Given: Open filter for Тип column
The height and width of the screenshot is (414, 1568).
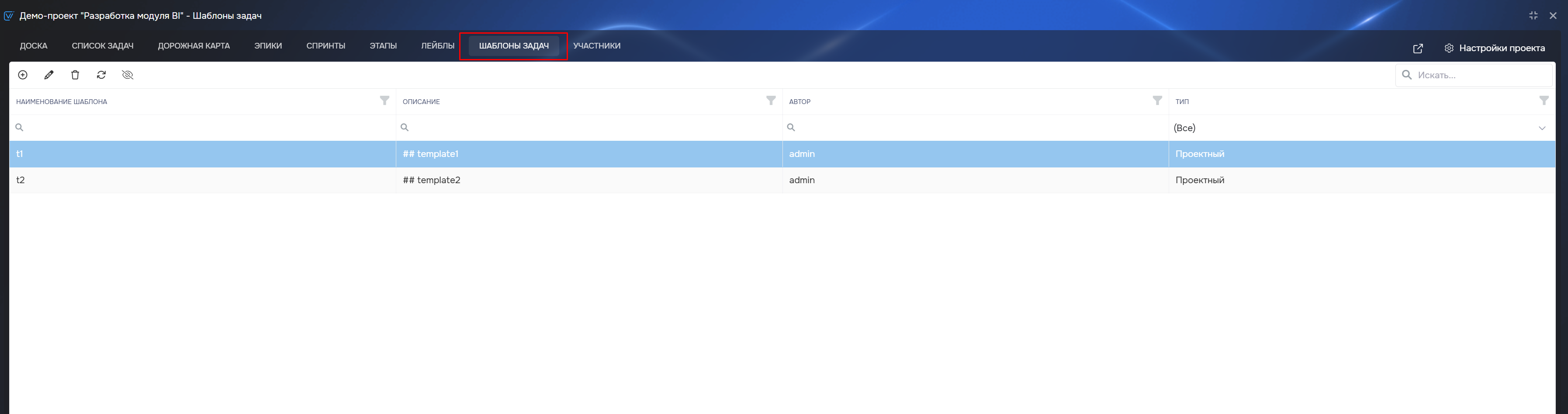Looking at the screenshot, I should 1544,101.
